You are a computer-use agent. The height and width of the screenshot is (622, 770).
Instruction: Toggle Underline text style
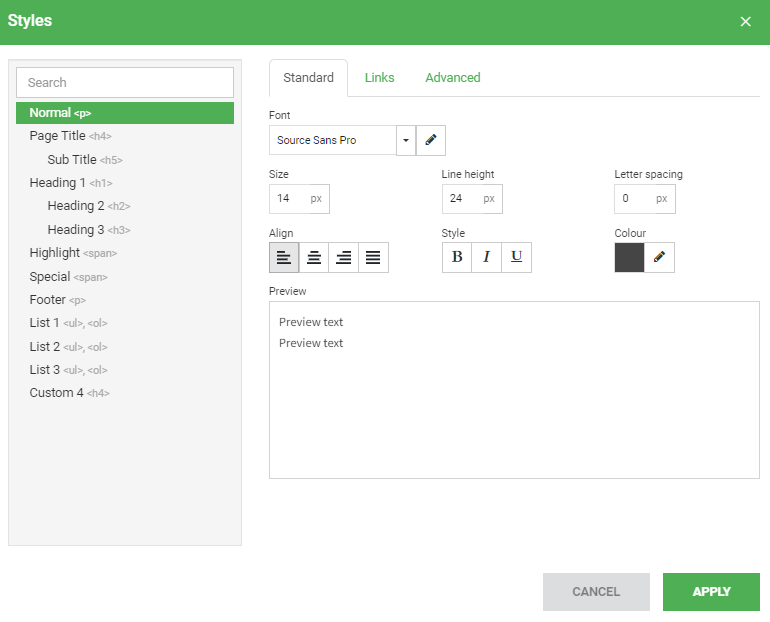click(x=516, y=257)
